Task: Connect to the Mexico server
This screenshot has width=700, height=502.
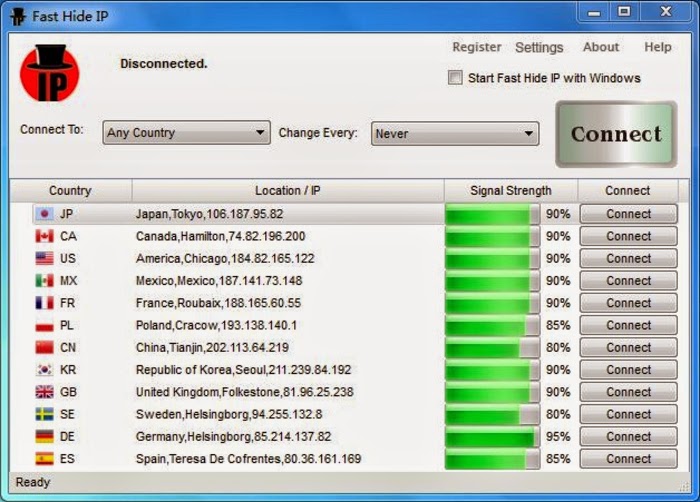Action: coord(628,280)
